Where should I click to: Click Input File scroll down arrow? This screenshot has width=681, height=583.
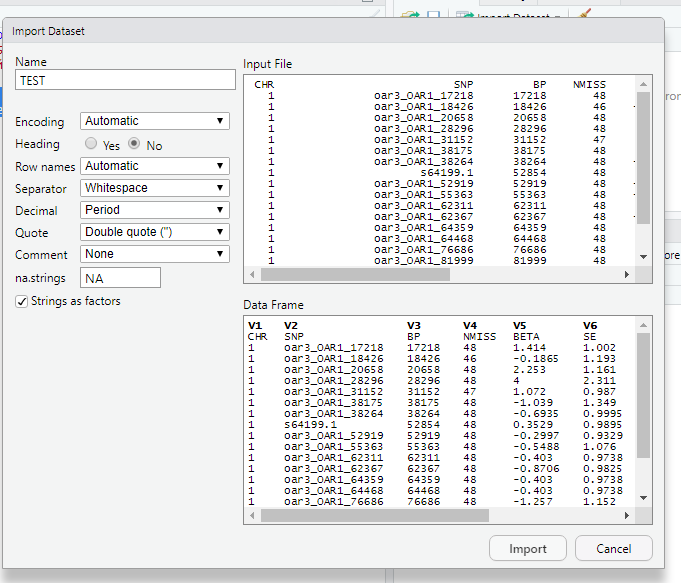pos(643,257)
